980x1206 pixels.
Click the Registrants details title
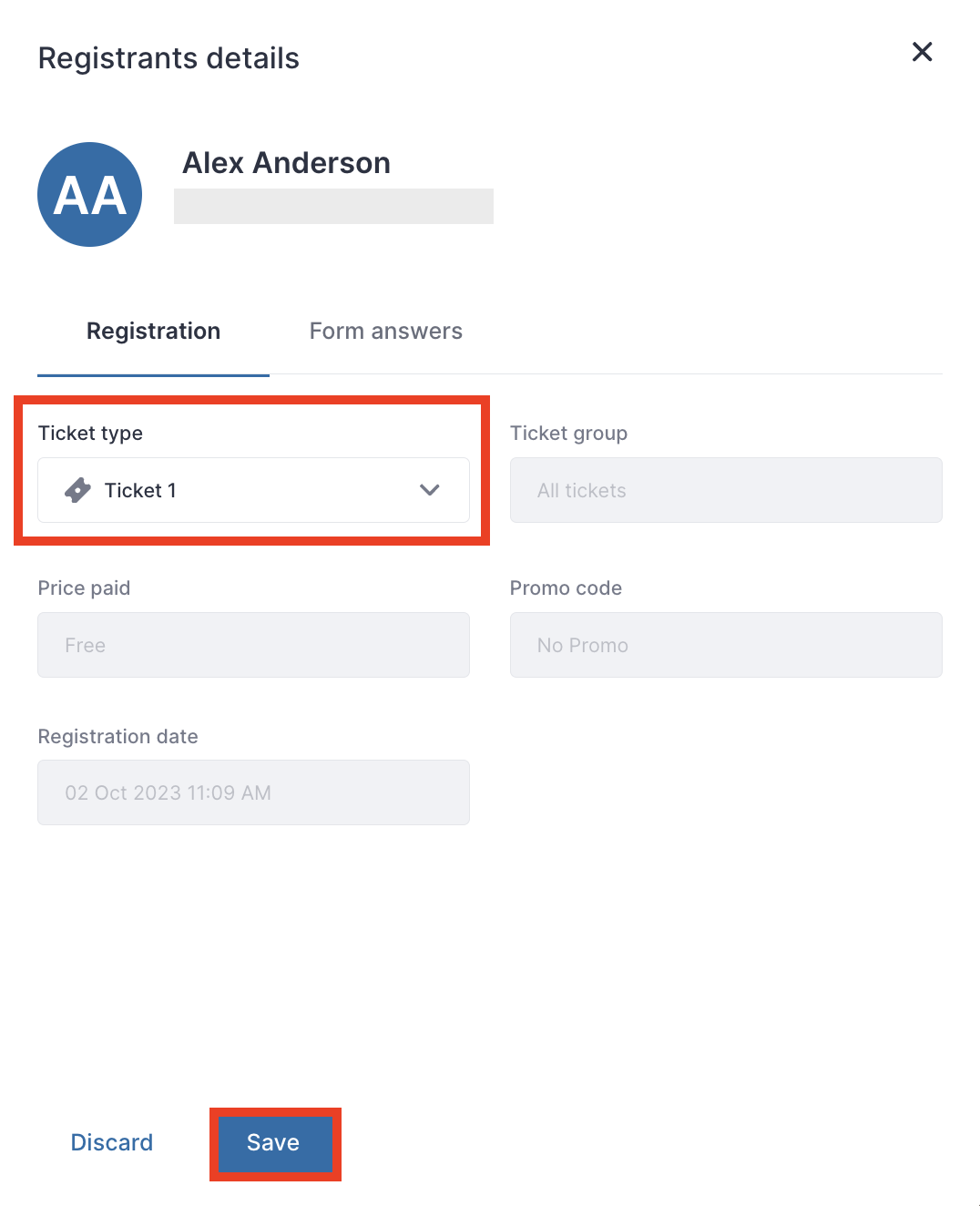tap(168, 58)
